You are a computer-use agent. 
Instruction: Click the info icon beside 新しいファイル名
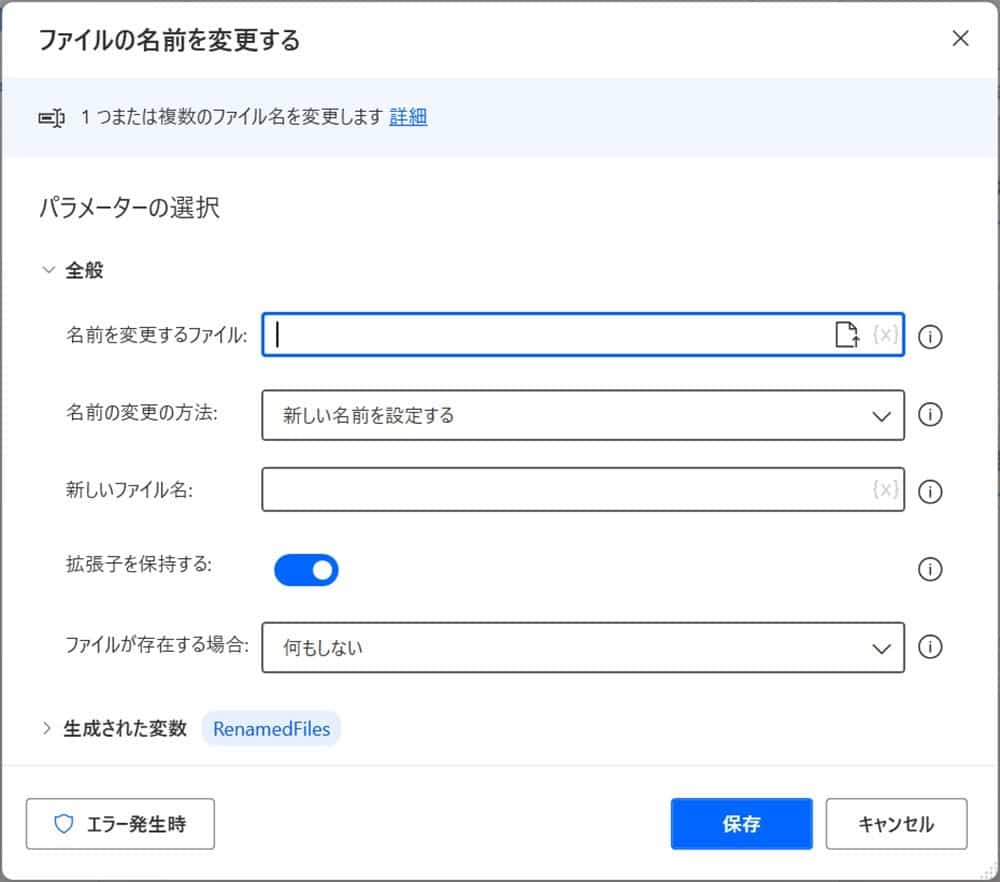coord(930,491)
